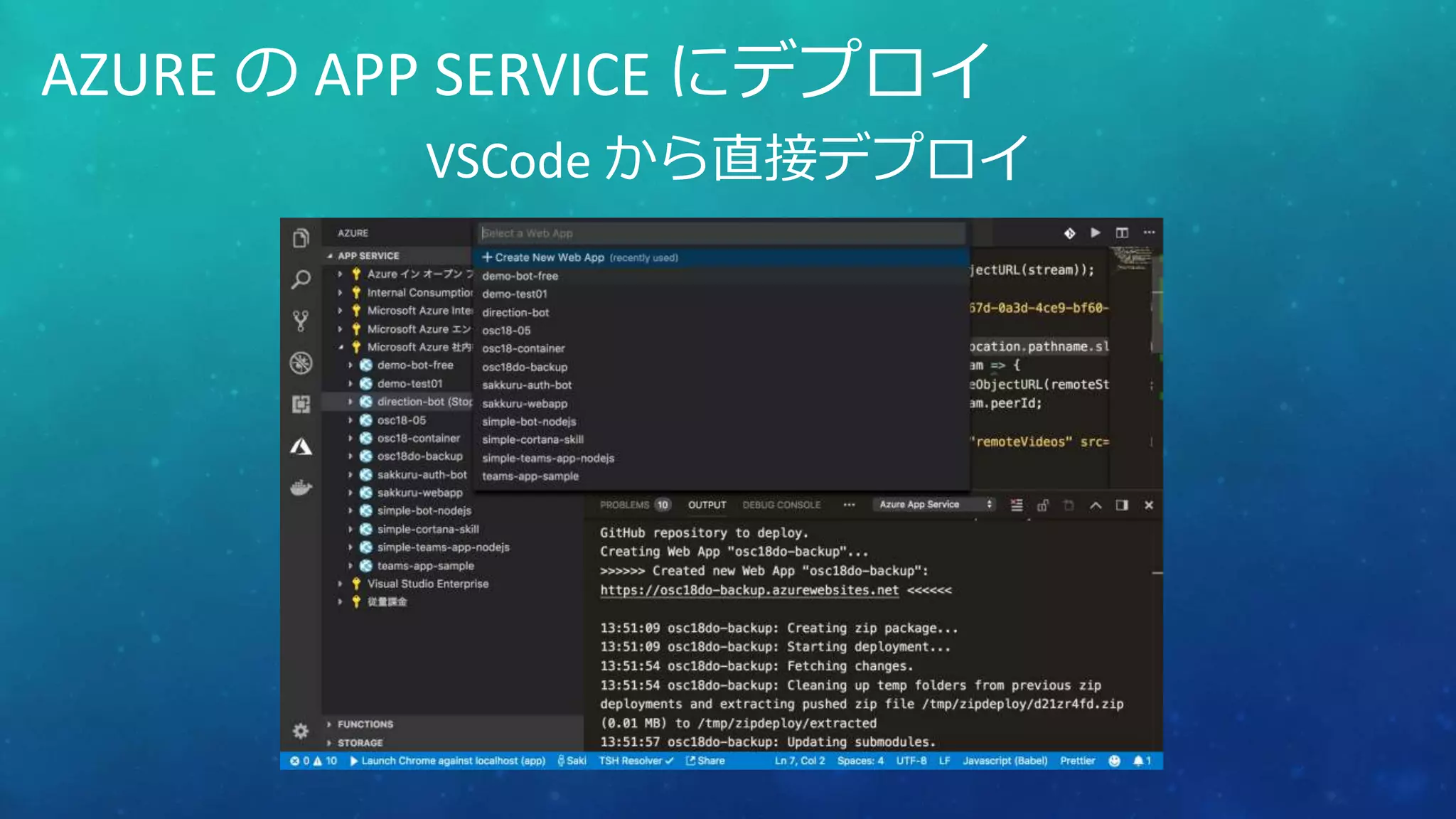Click LF line ending in status bar

click(x=944, y=761)
